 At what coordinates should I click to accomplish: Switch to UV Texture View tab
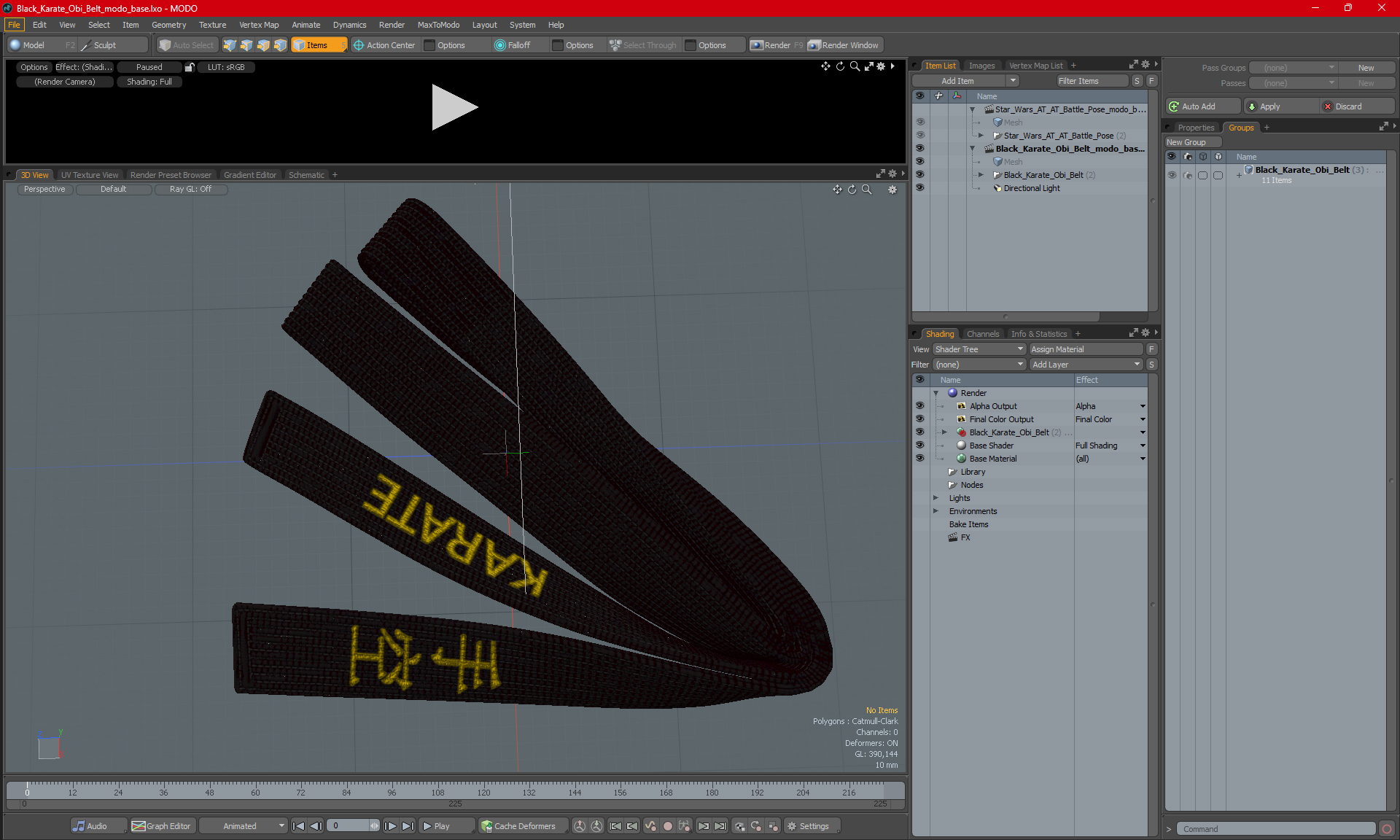[x=90, y=175]
